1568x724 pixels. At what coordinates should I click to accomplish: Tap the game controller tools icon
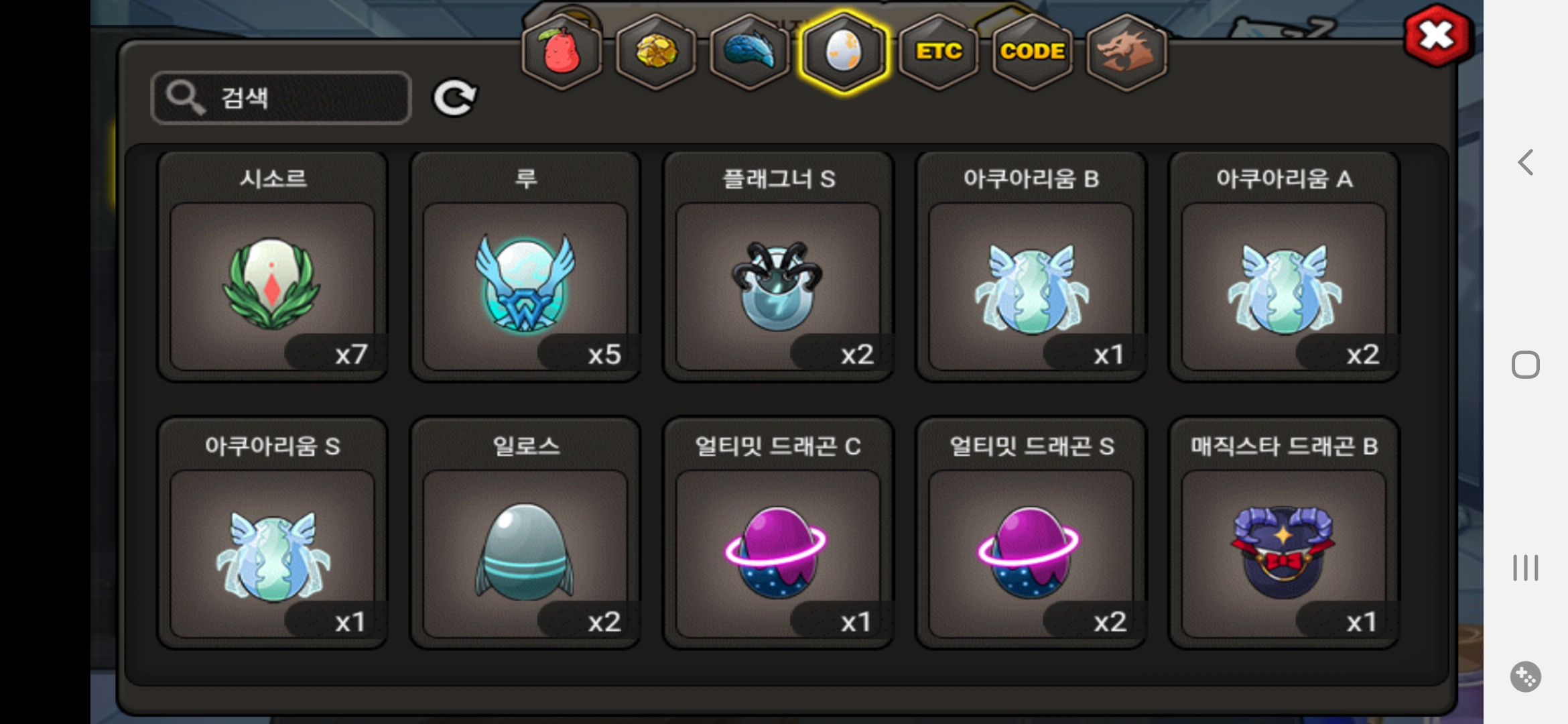(x=1526, y=676)
